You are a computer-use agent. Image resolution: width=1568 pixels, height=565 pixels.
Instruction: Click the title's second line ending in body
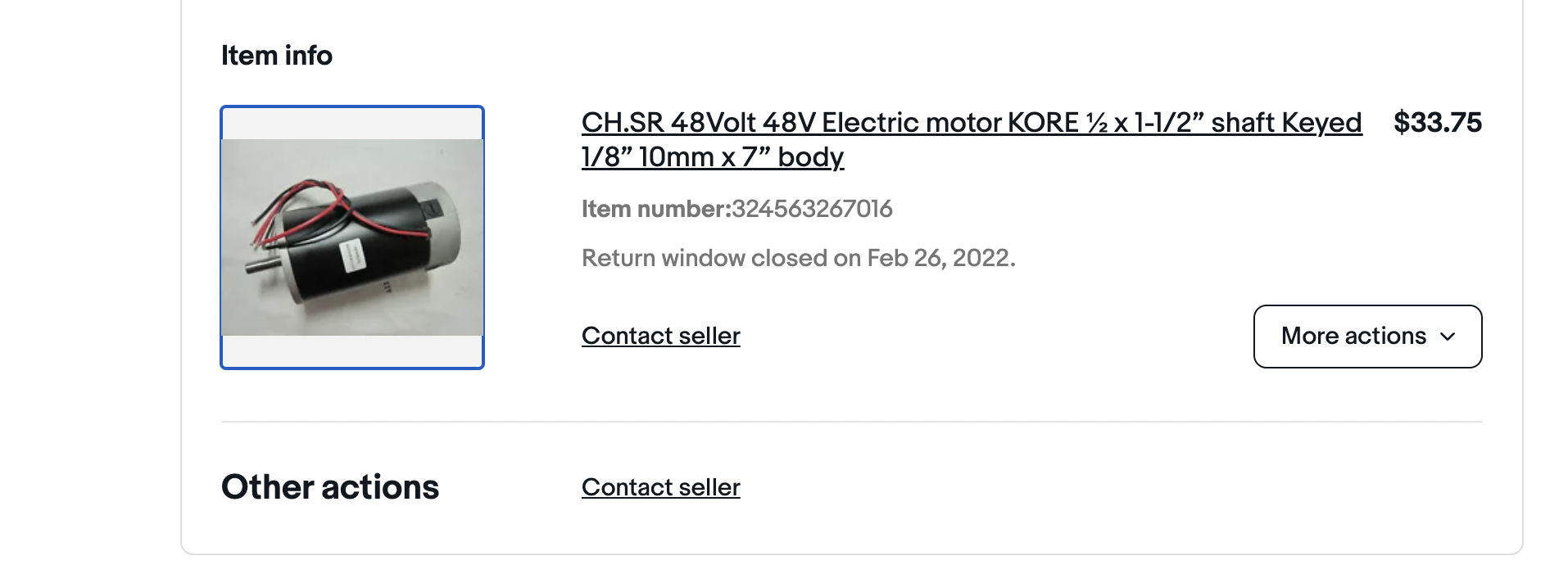click(712, 157)
